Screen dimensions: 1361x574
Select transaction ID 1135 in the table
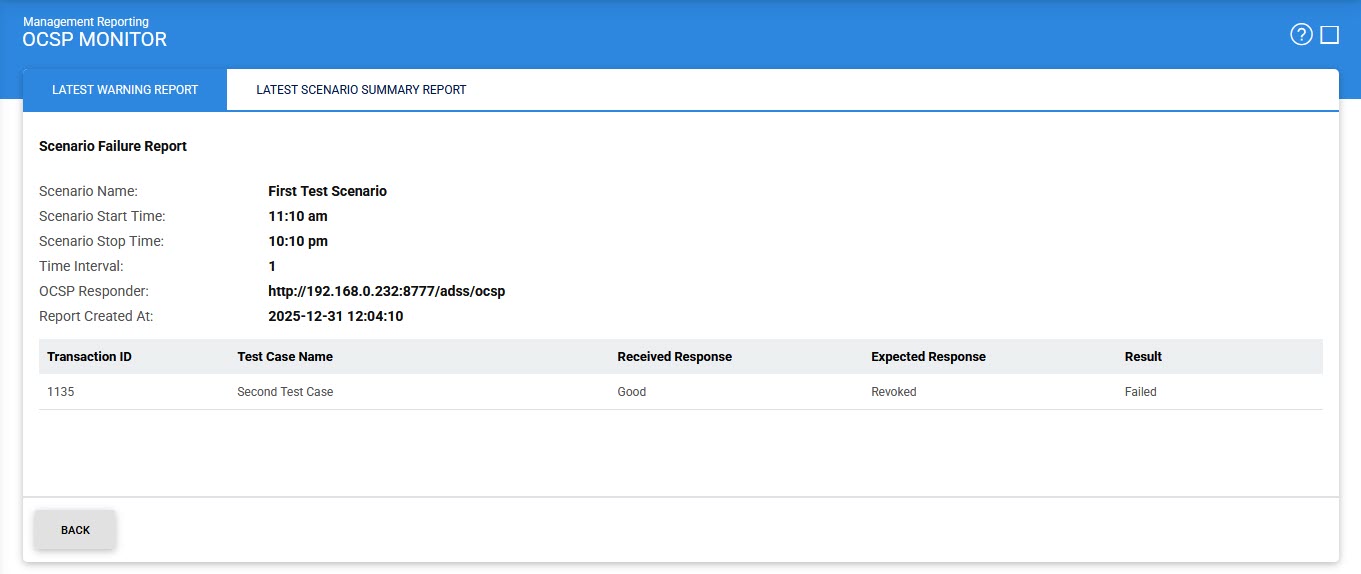(x=61, y=392)
